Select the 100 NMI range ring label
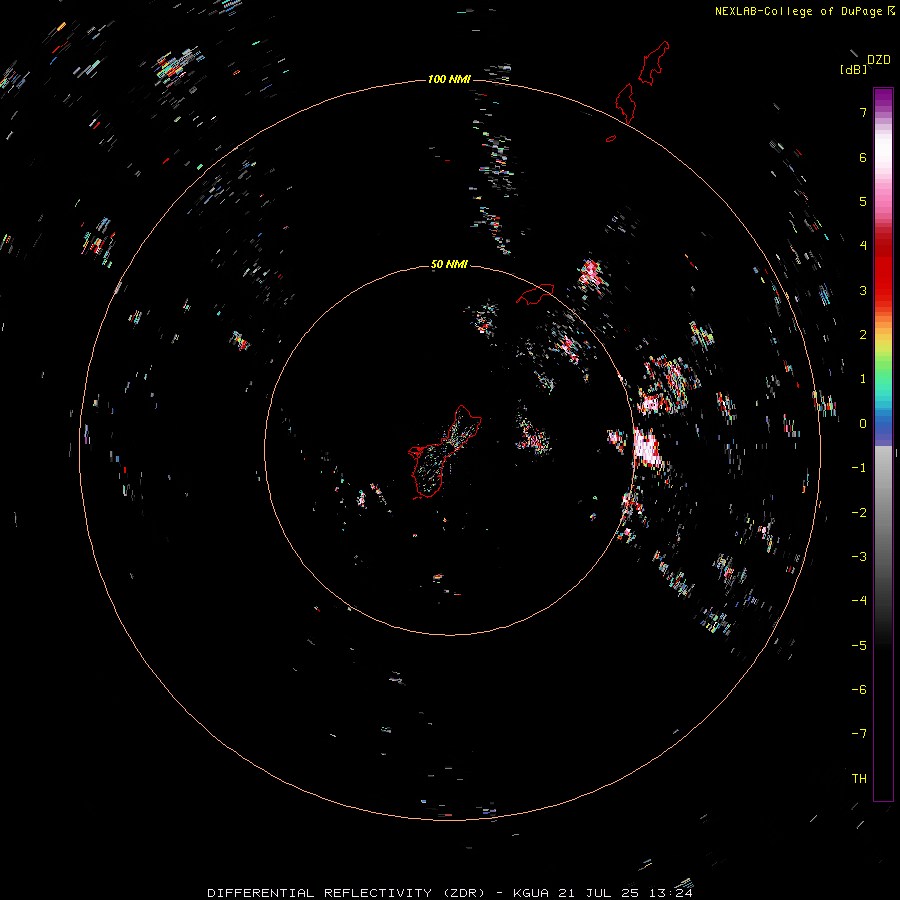The width and height of the screenshot is (900, 900). click(x=449, y=79)
